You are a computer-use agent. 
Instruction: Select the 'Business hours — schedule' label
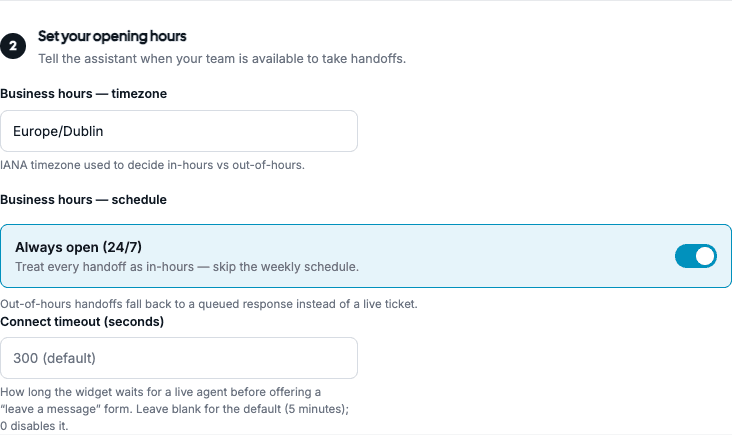(84, 199)
